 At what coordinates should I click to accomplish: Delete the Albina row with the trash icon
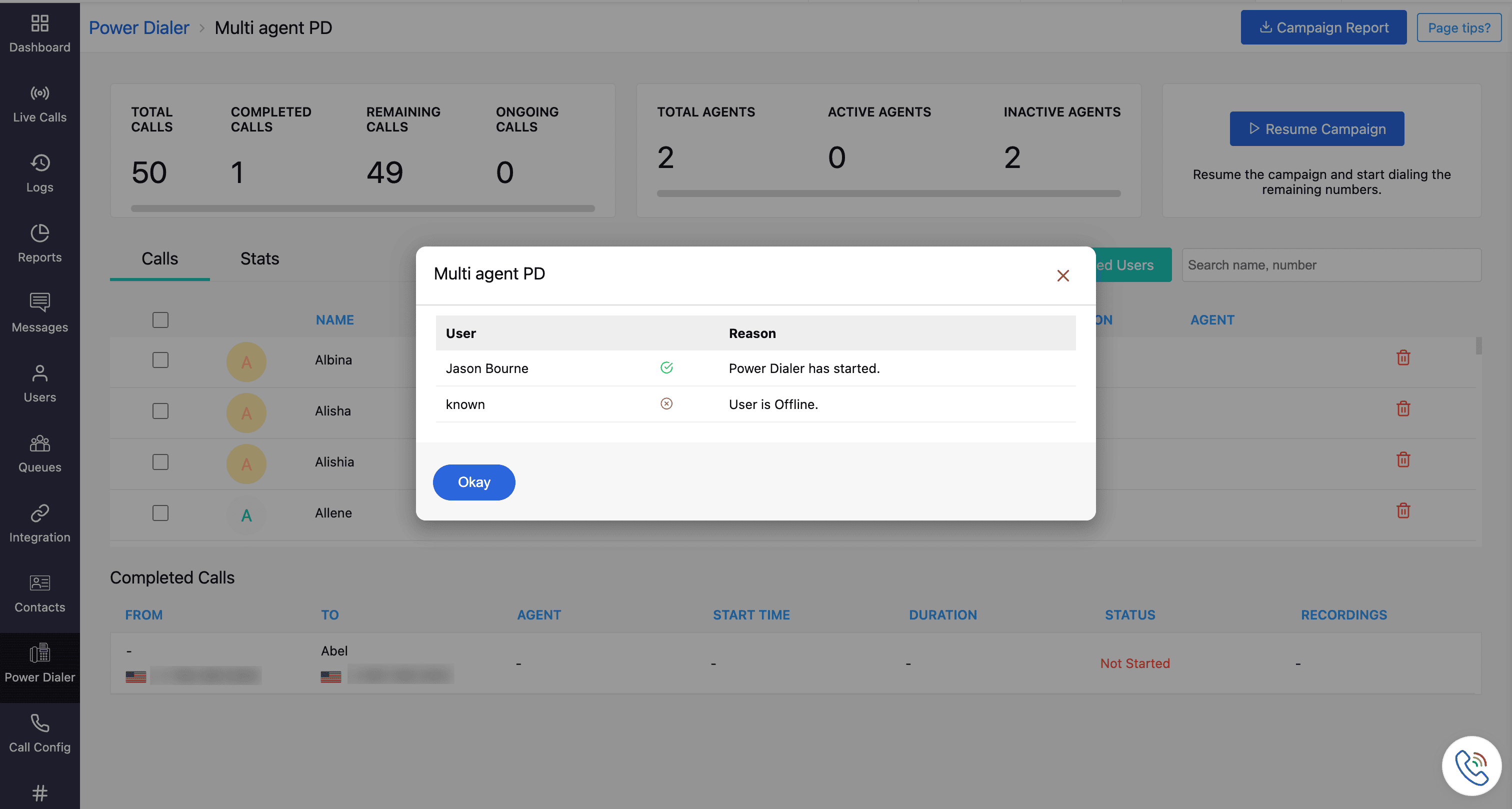point(1403,357)
